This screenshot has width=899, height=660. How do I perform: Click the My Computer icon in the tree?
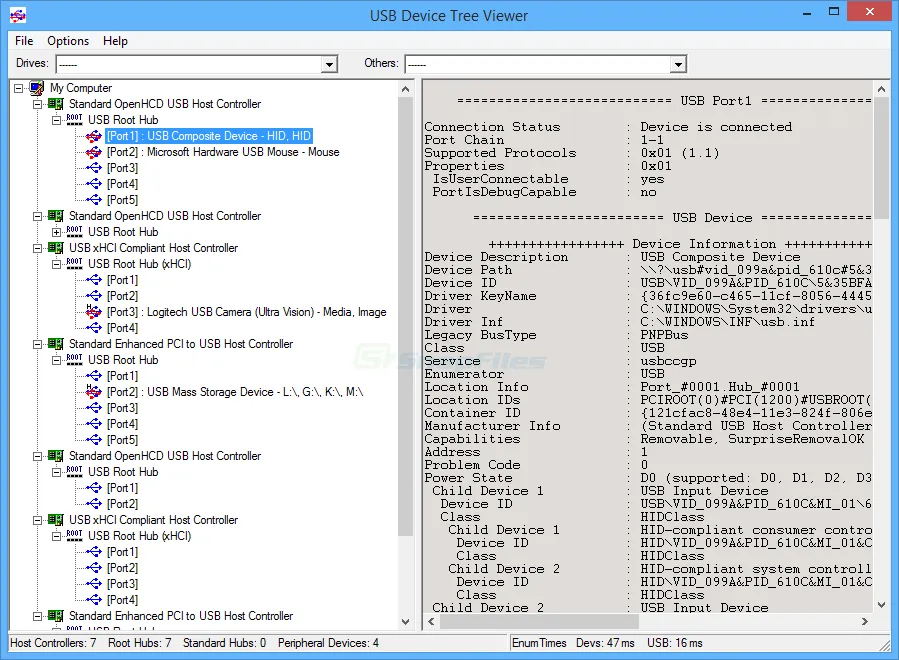click(37, 88)
